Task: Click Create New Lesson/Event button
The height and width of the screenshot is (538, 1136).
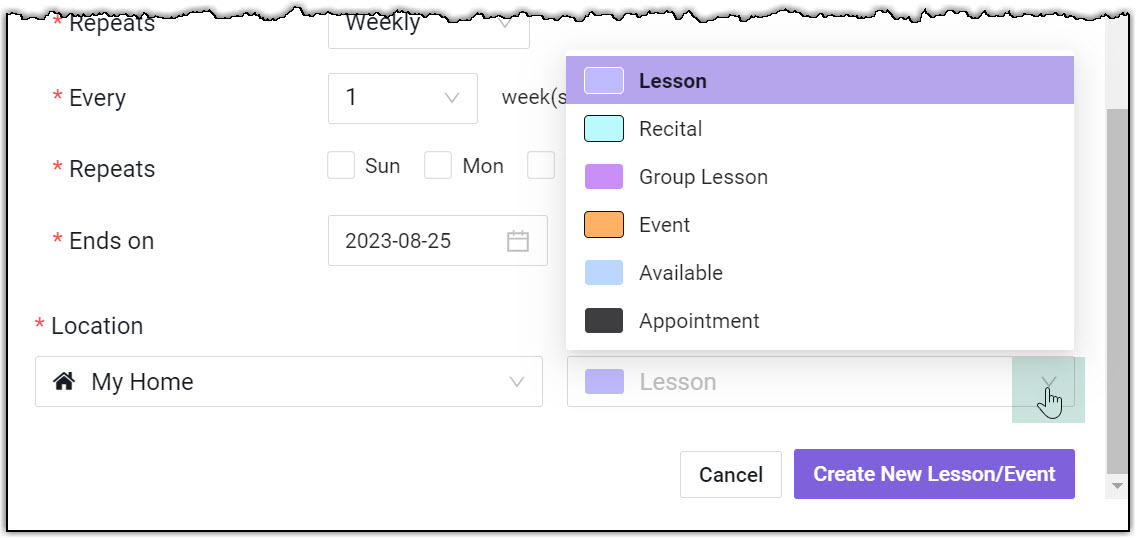Action: (x=934, y=474)
